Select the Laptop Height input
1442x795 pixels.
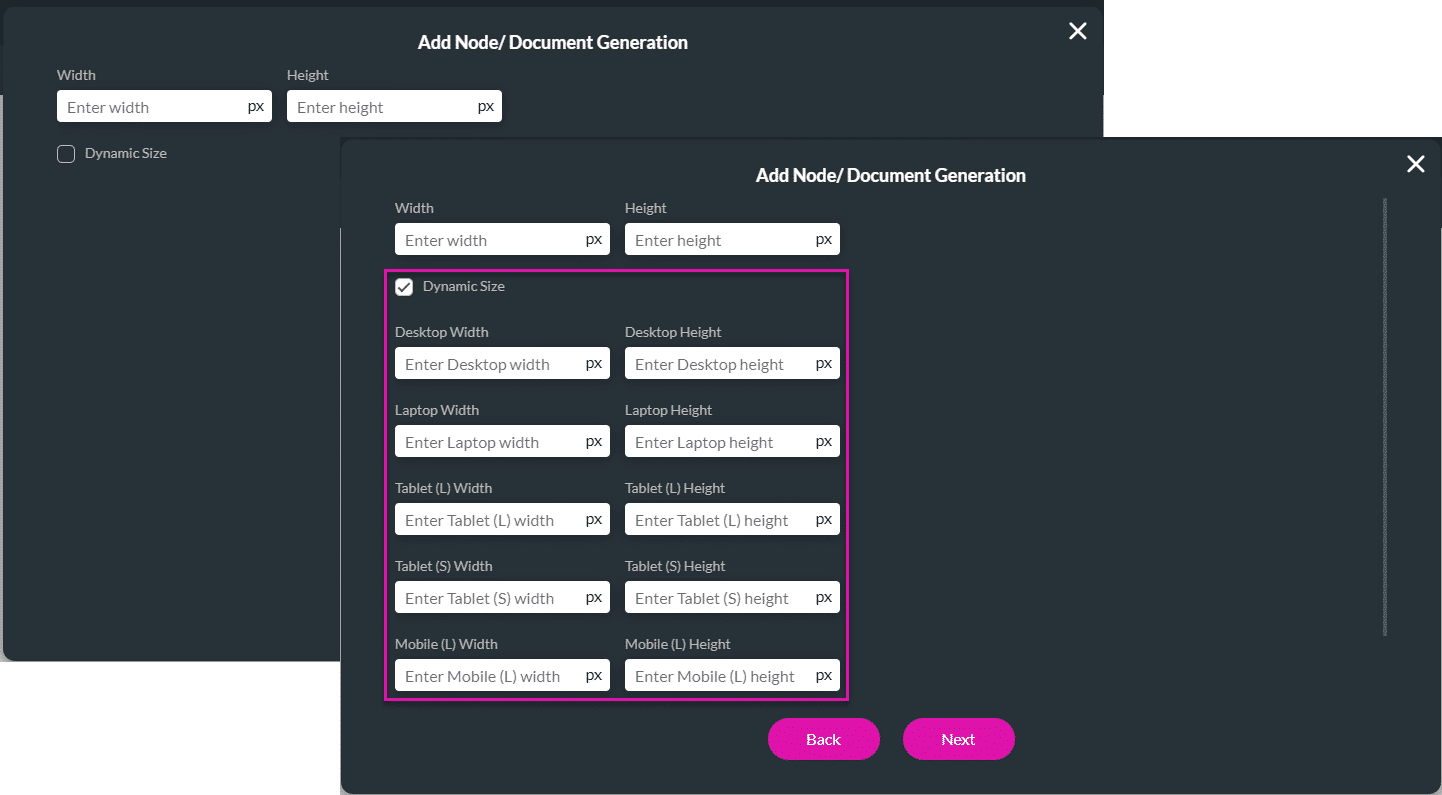pos(720,442)
